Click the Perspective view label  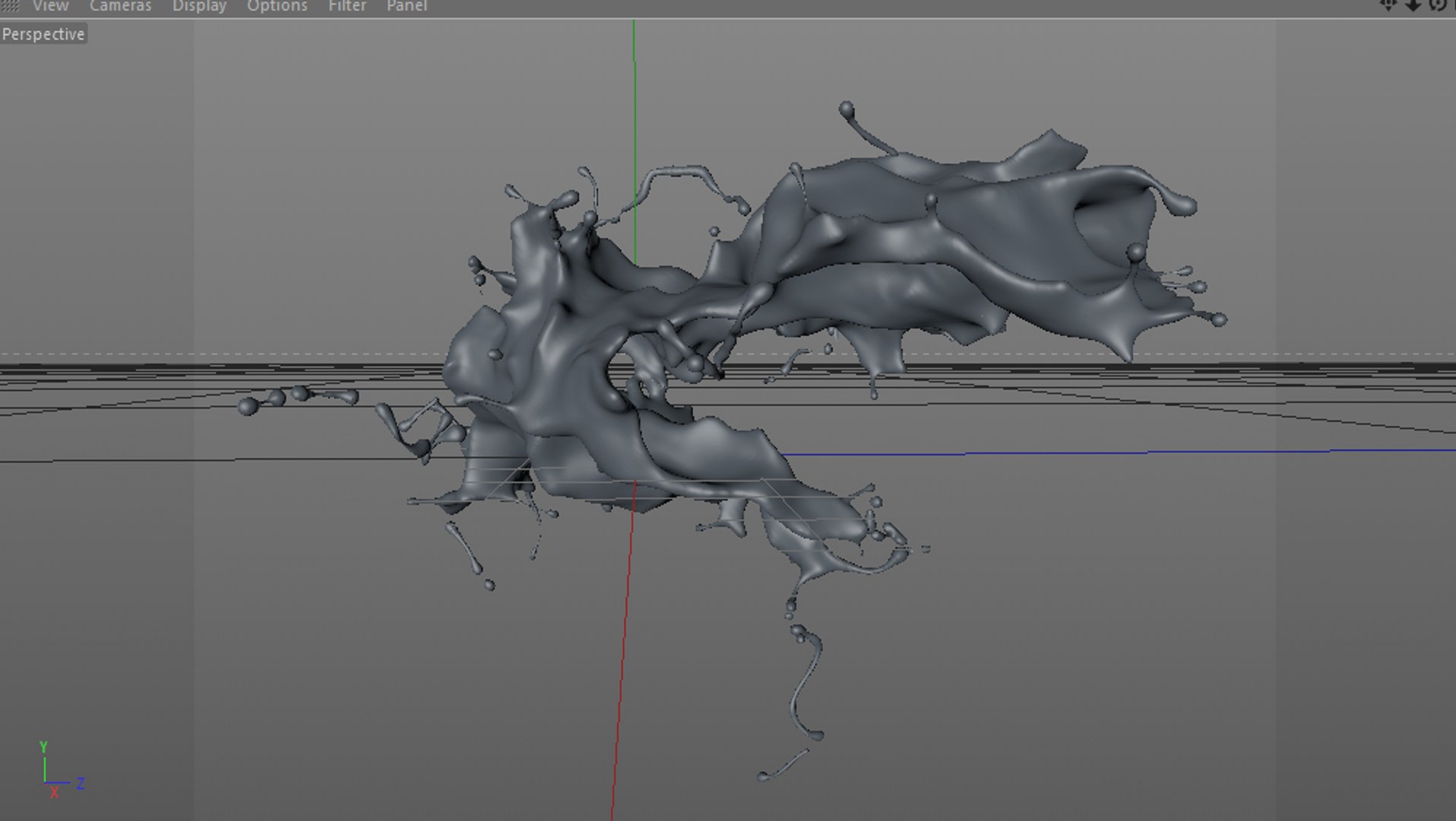(x=43, y=34)
